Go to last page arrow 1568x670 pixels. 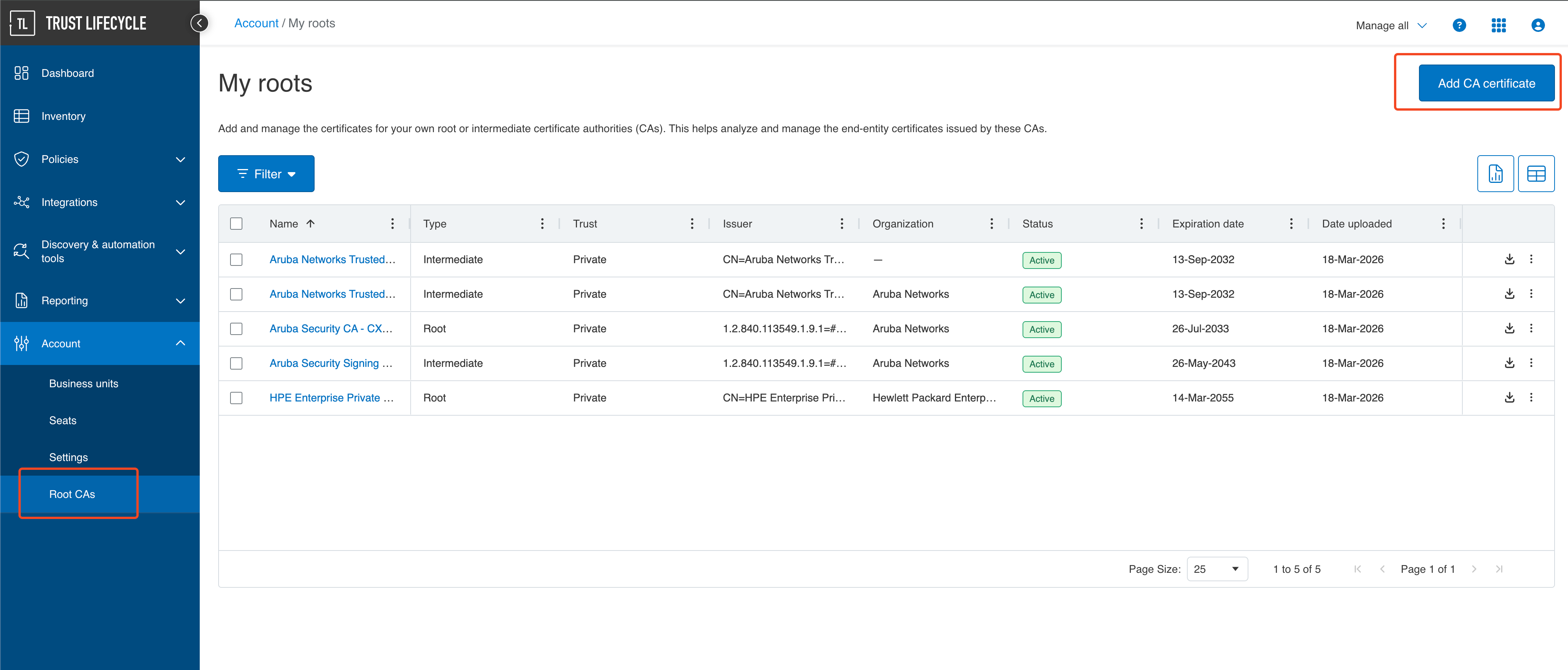(x=1499, y=569)
